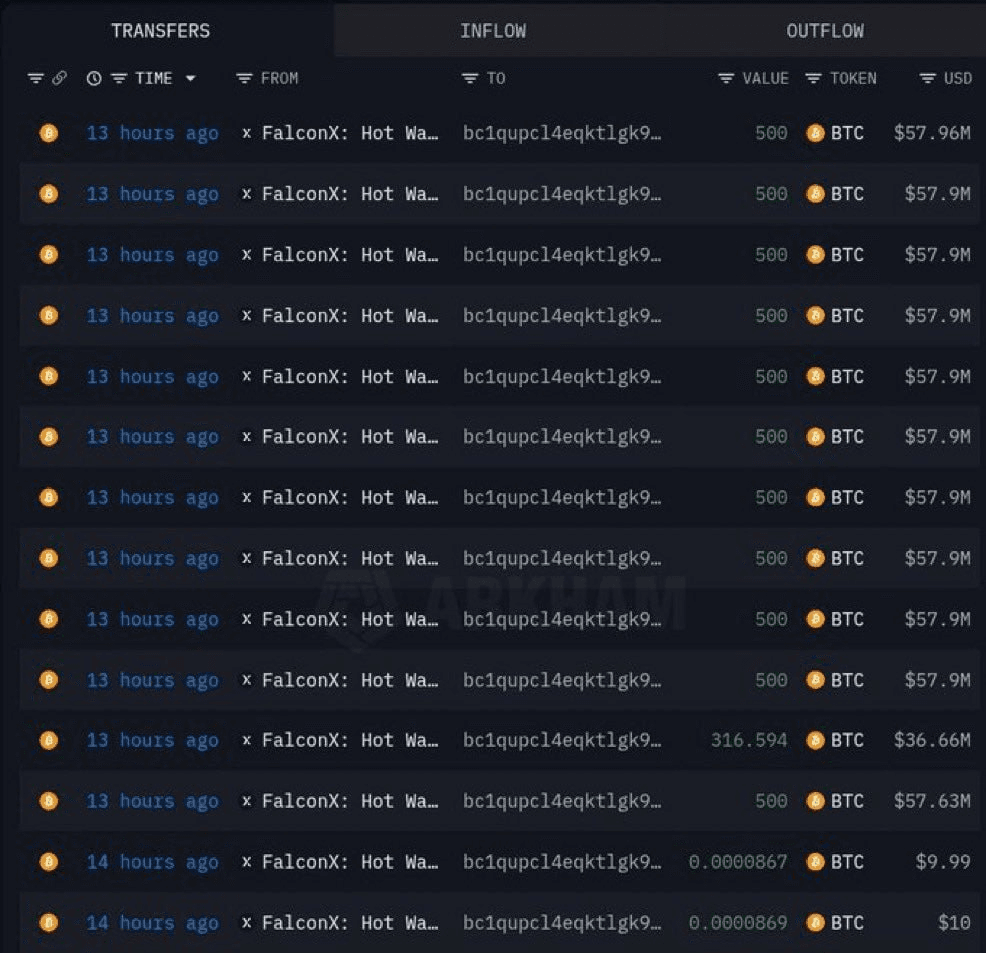Click the $57.63M USD amount
The width and height of the screenshot is (986, 953).
(x=932, y=802)
